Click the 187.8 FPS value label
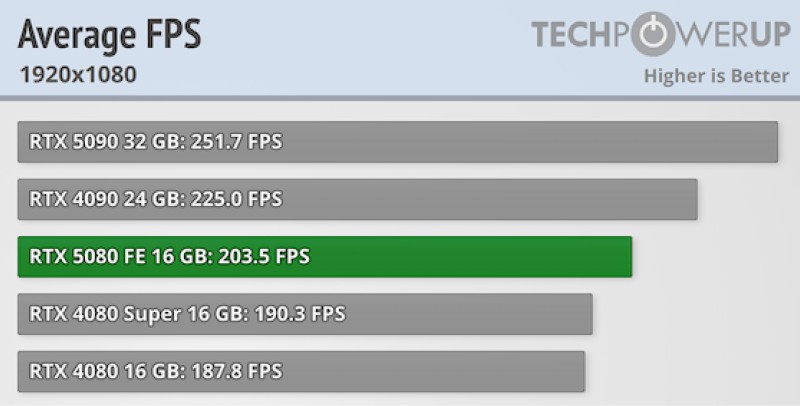800x406 pixels. point(236,371)
